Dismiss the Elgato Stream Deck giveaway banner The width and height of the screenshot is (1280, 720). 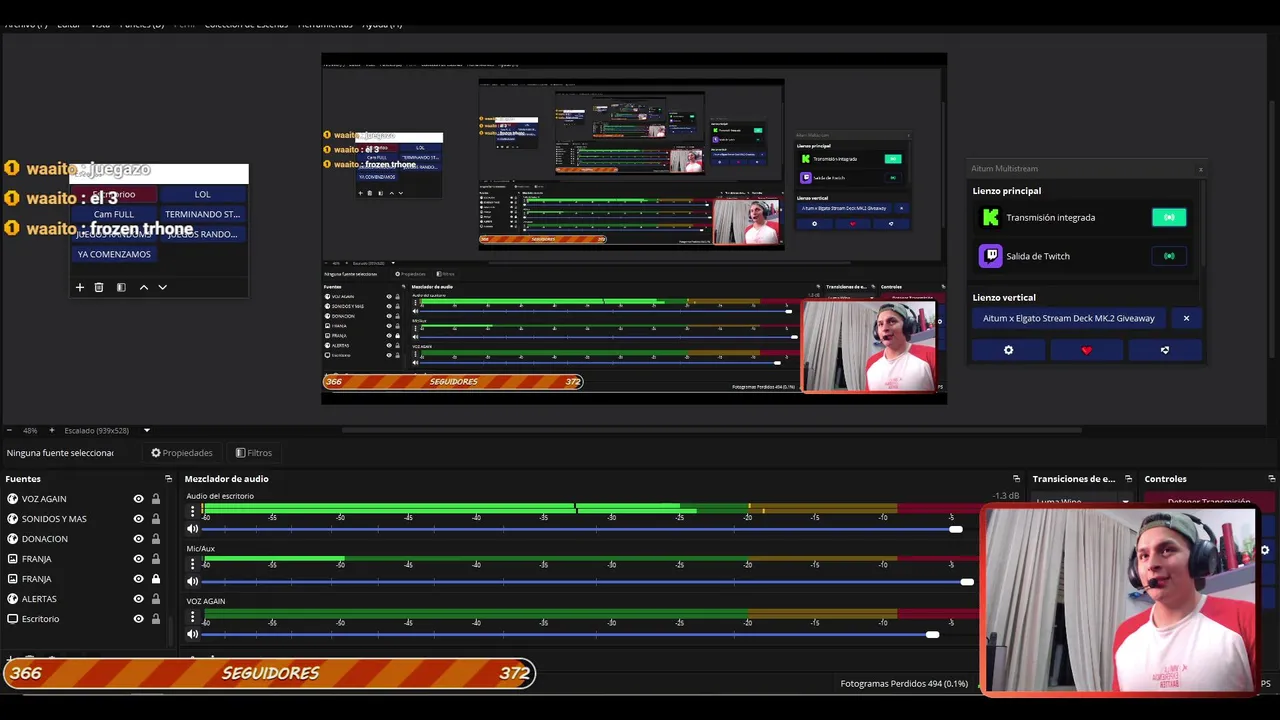point(1186,318)
